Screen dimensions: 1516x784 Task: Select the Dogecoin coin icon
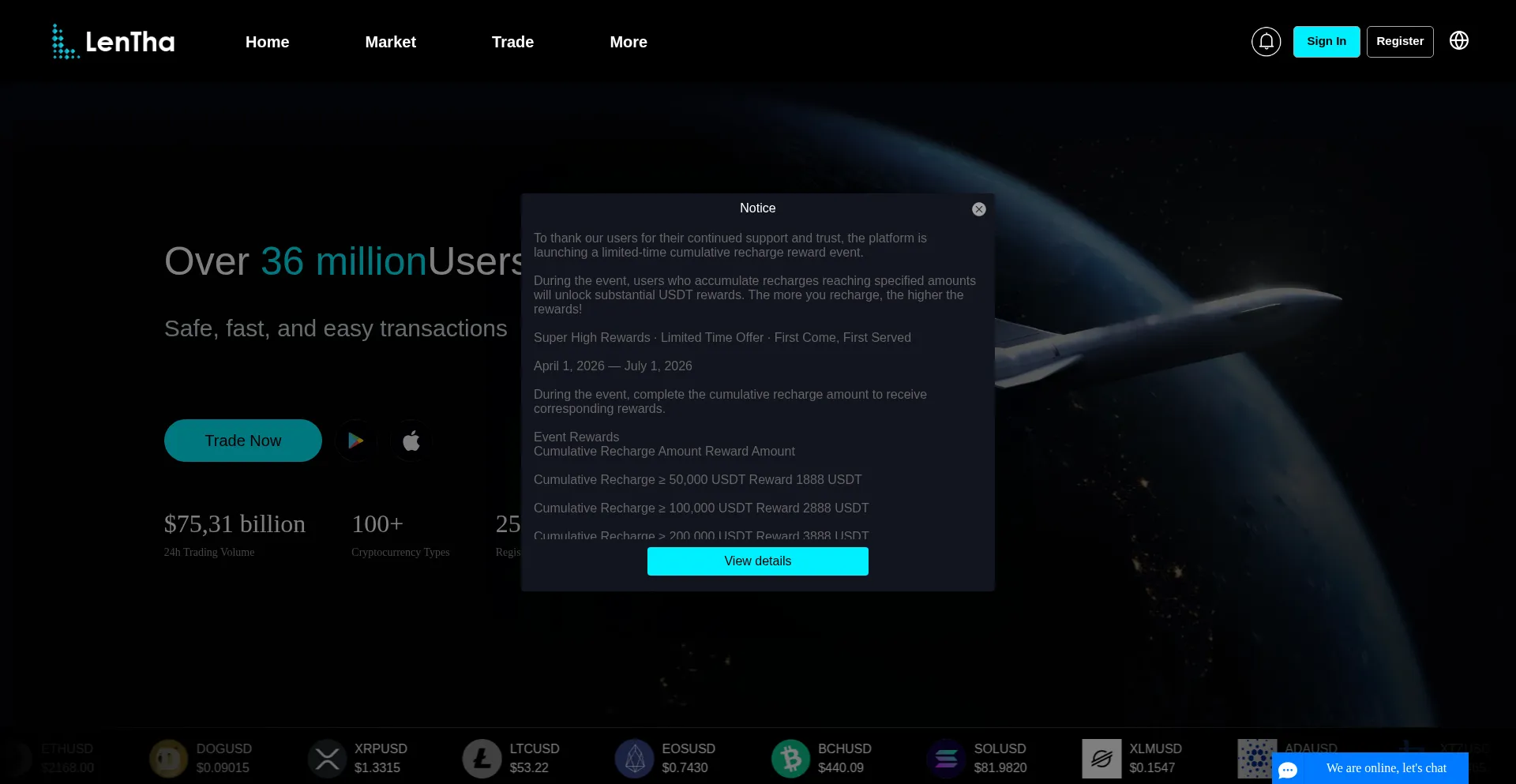[168, 759]
